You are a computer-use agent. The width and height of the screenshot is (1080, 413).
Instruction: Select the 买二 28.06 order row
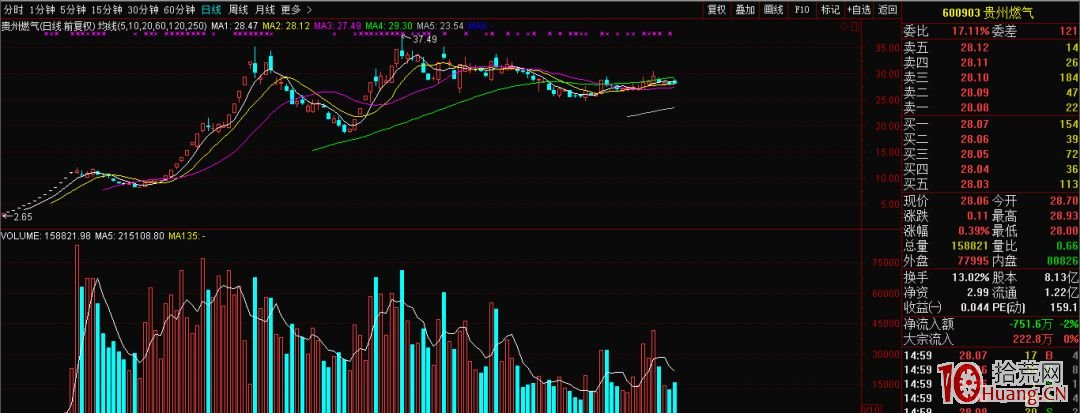[x=990, y=139]
